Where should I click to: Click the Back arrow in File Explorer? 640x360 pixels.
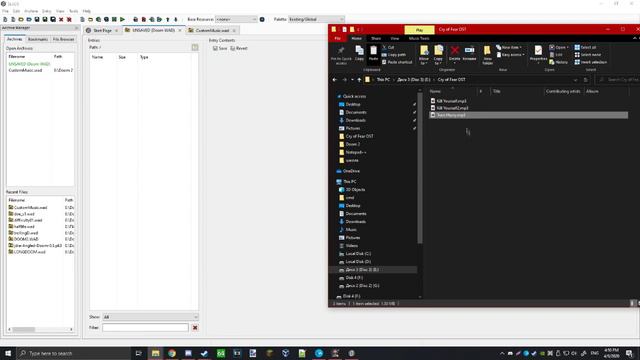click(x=335, y=80)
